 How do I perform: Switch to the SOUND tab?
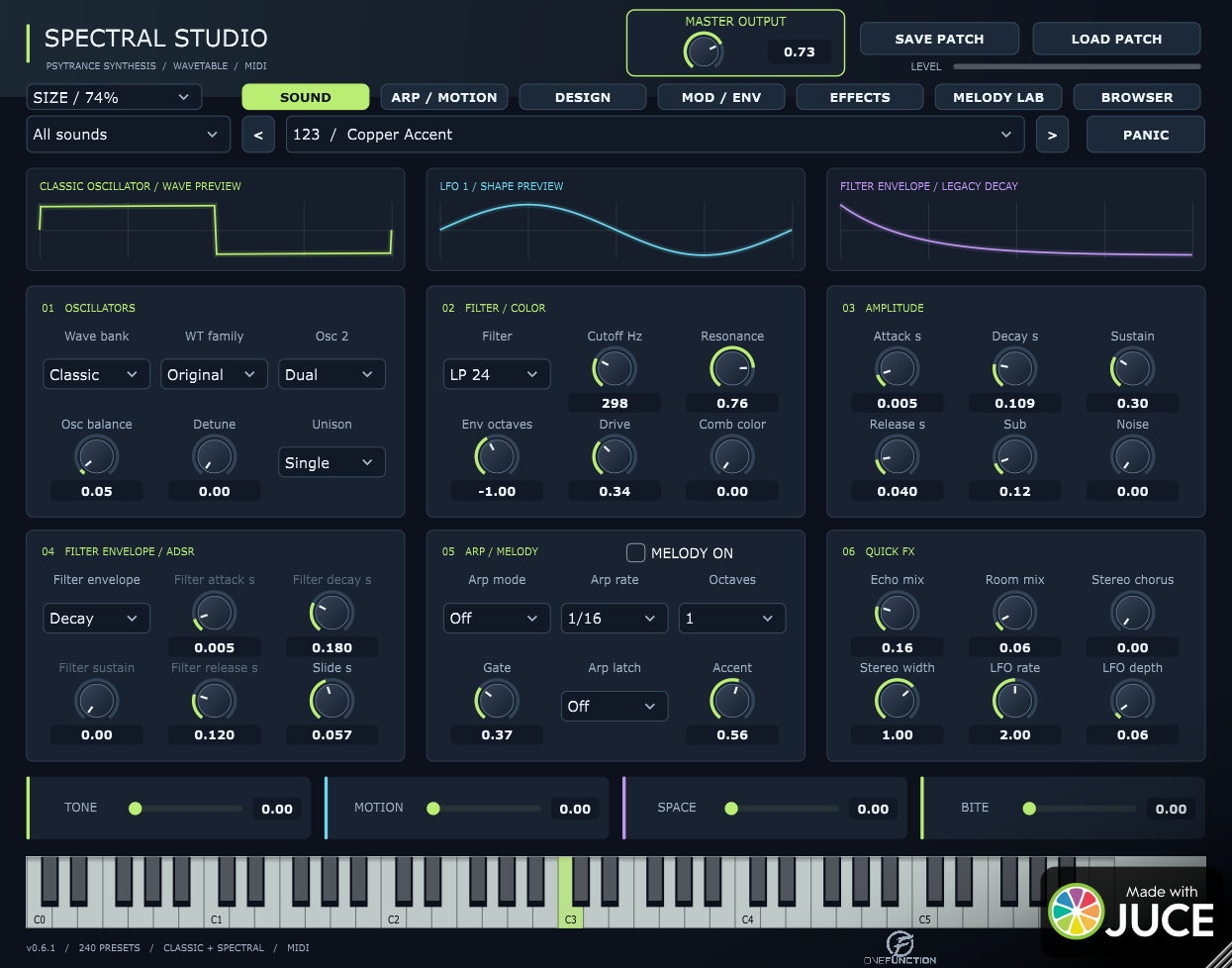click(x=306, y=97)
